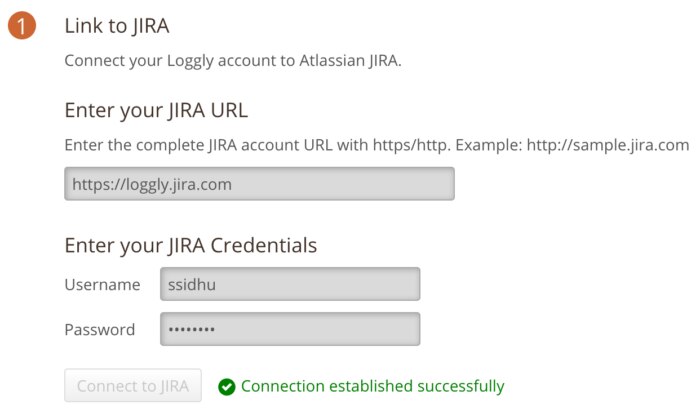Click the Connection established successfully message
Screen dimensions: 700x409
[x=372, y=386]
